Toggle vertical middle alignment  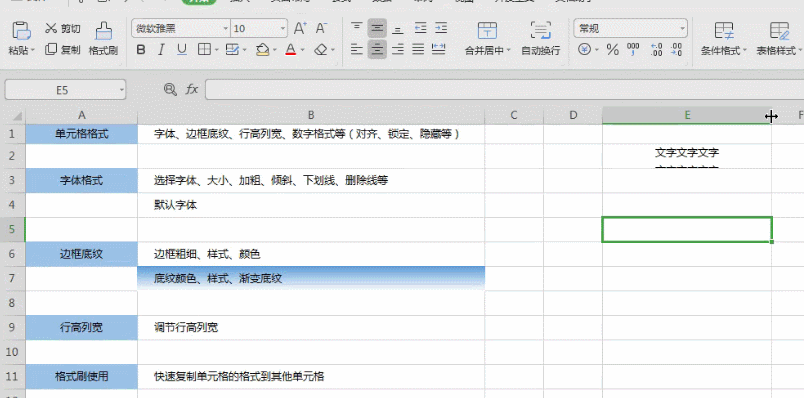coord(377,28)
